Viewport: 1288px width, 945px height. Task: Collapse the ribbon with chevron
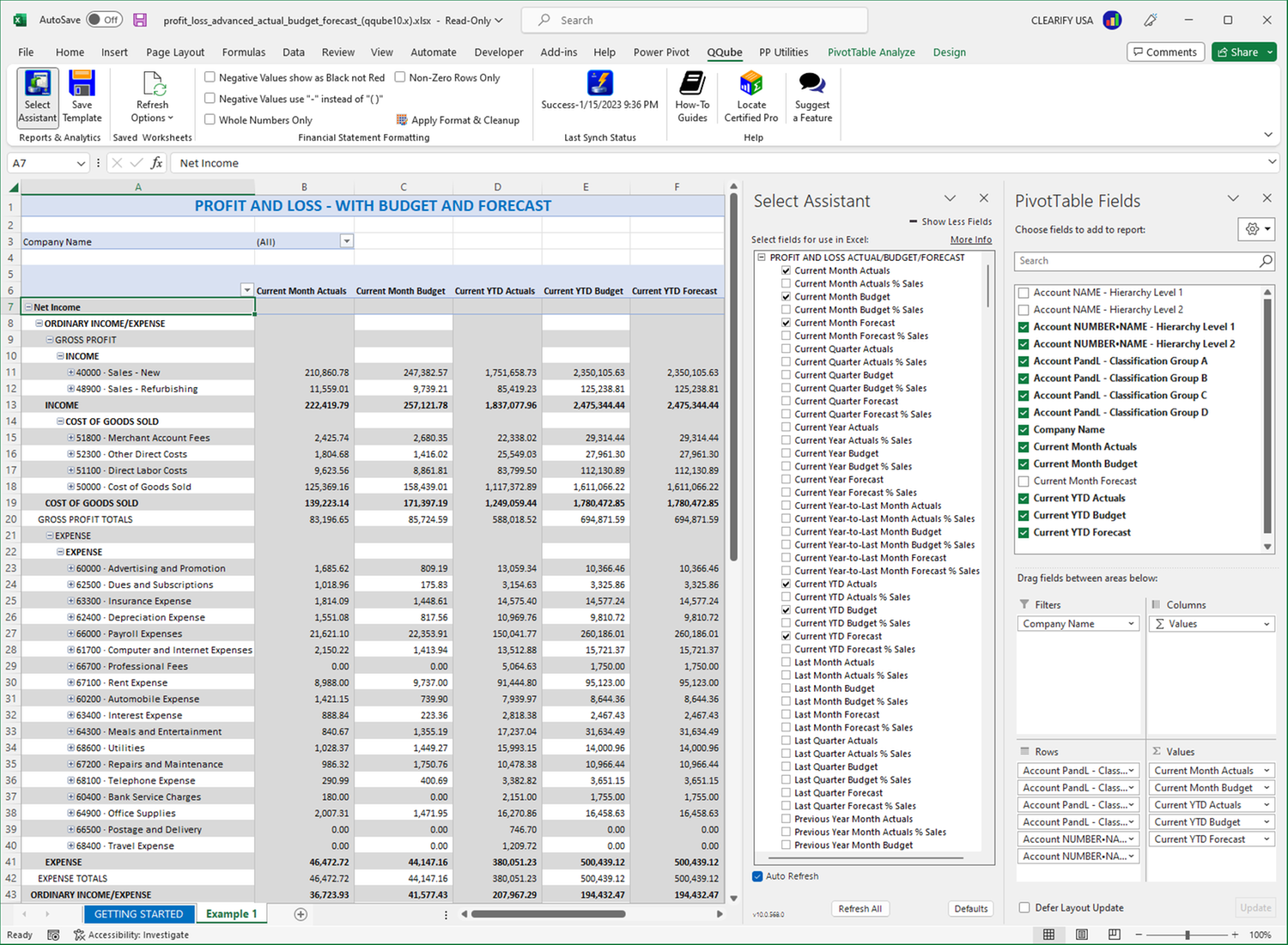(1268, 135)
